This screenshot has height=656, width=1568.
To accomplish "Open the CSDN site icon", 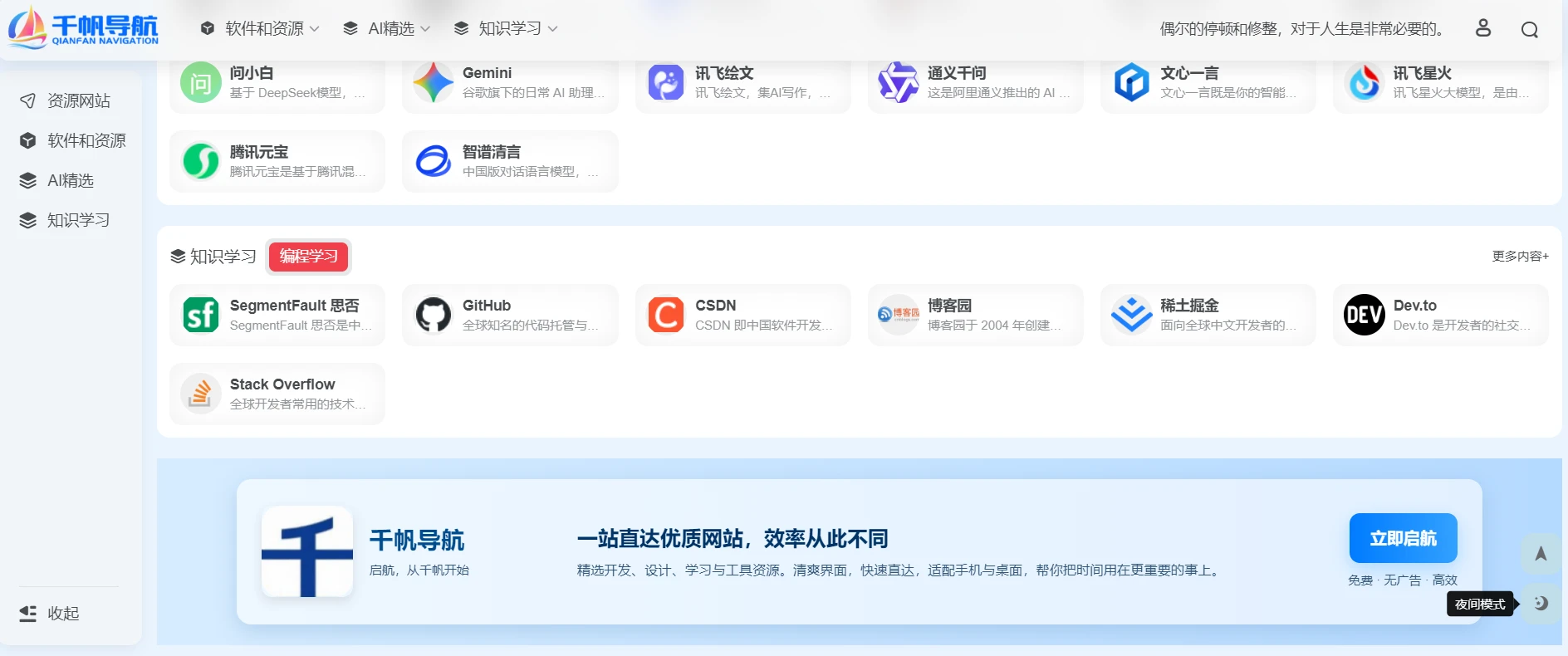I will [x=665, y=316].
